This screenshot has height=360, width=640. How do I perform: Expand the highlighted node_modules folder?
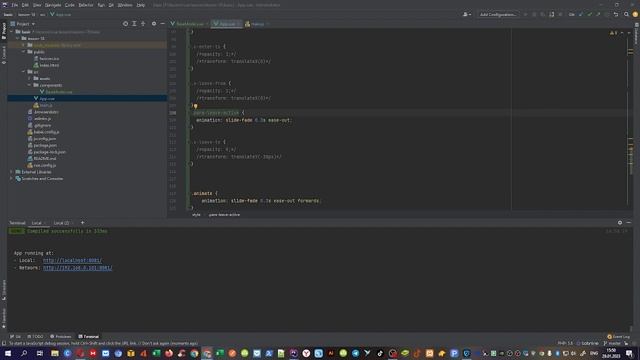[23, 45]
